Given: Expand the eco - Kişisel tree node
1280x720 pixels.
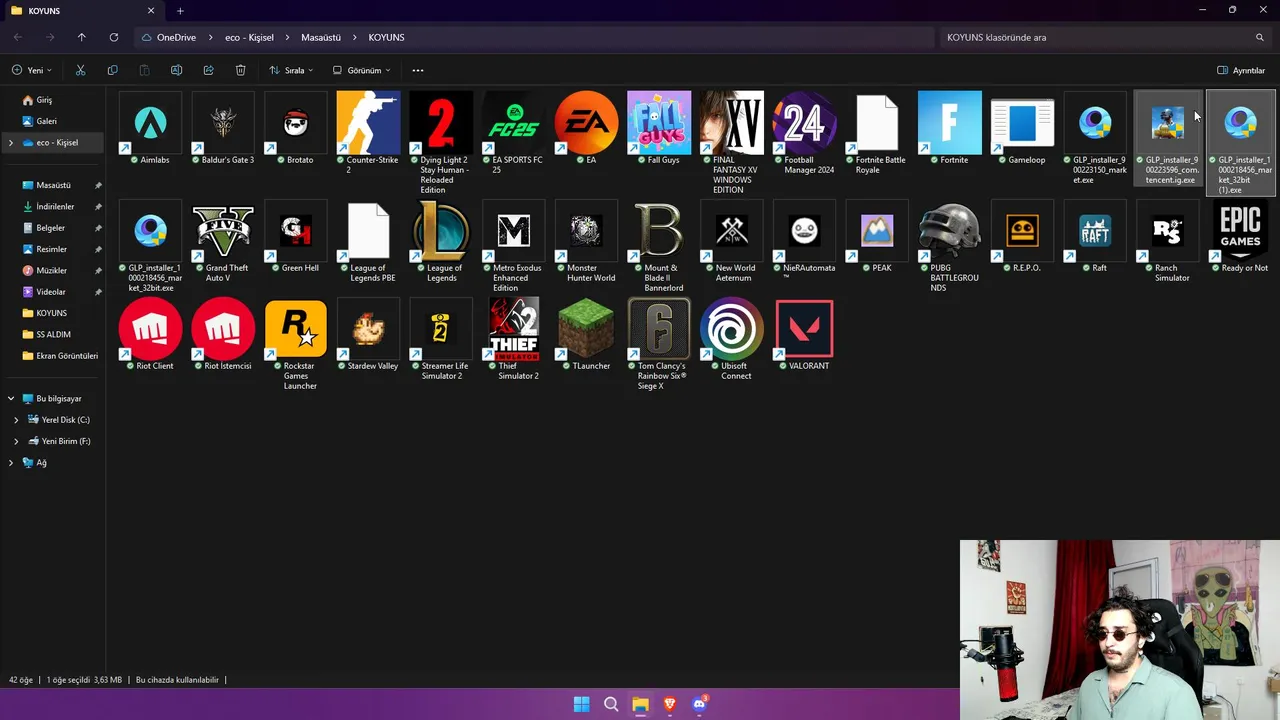Looking at the screenshot, I should click(11, 143).
